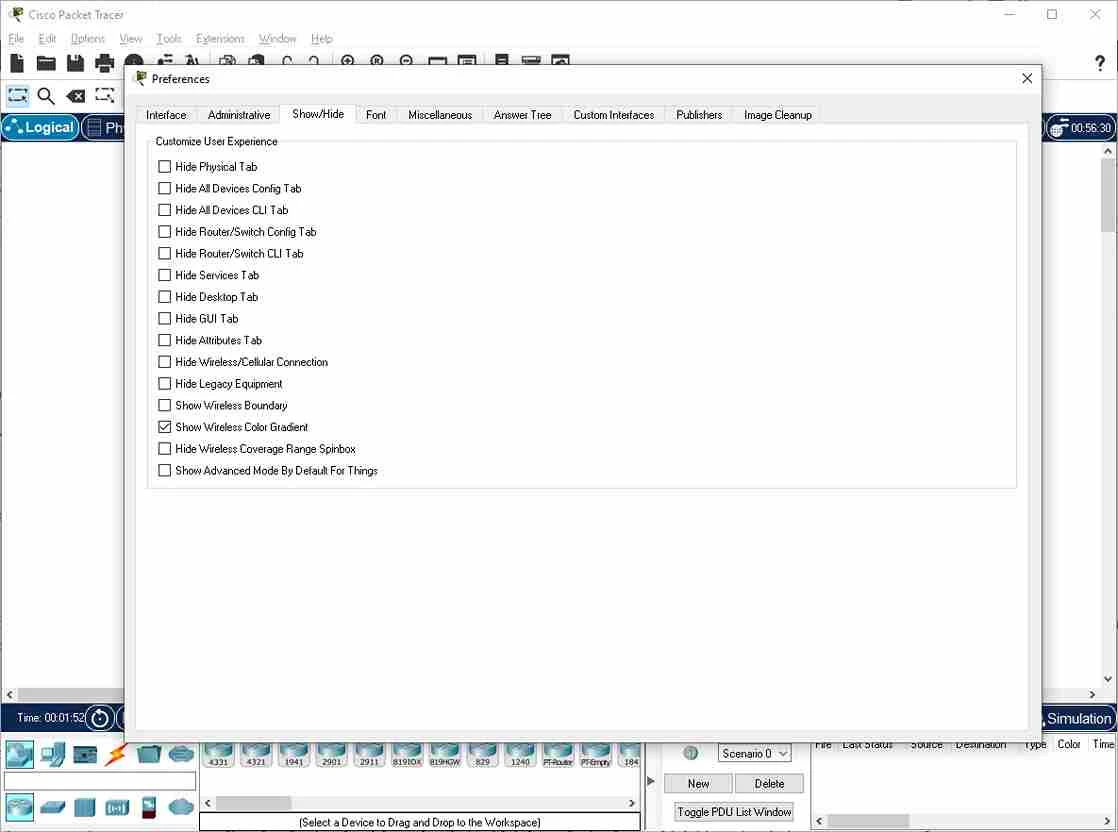
Task: Tick Show Wireless Boundary checkbox
Action: pos(165,406)
